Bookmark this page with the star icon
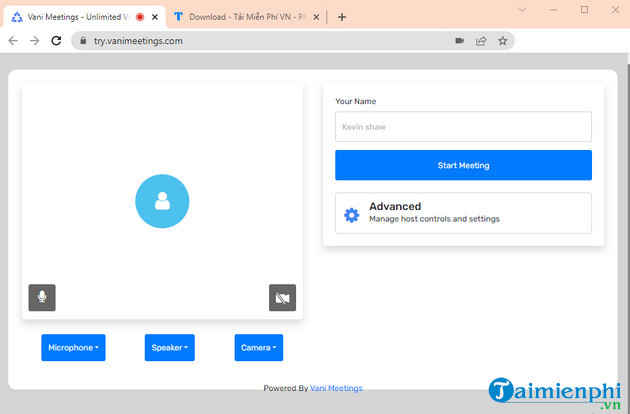 click(503, 41)
